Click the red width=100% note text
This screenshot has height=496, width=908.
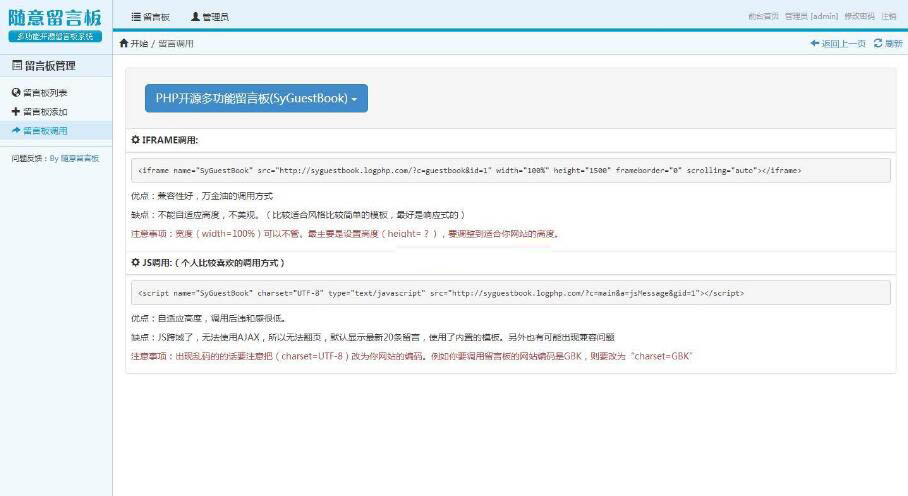[346, 234]
